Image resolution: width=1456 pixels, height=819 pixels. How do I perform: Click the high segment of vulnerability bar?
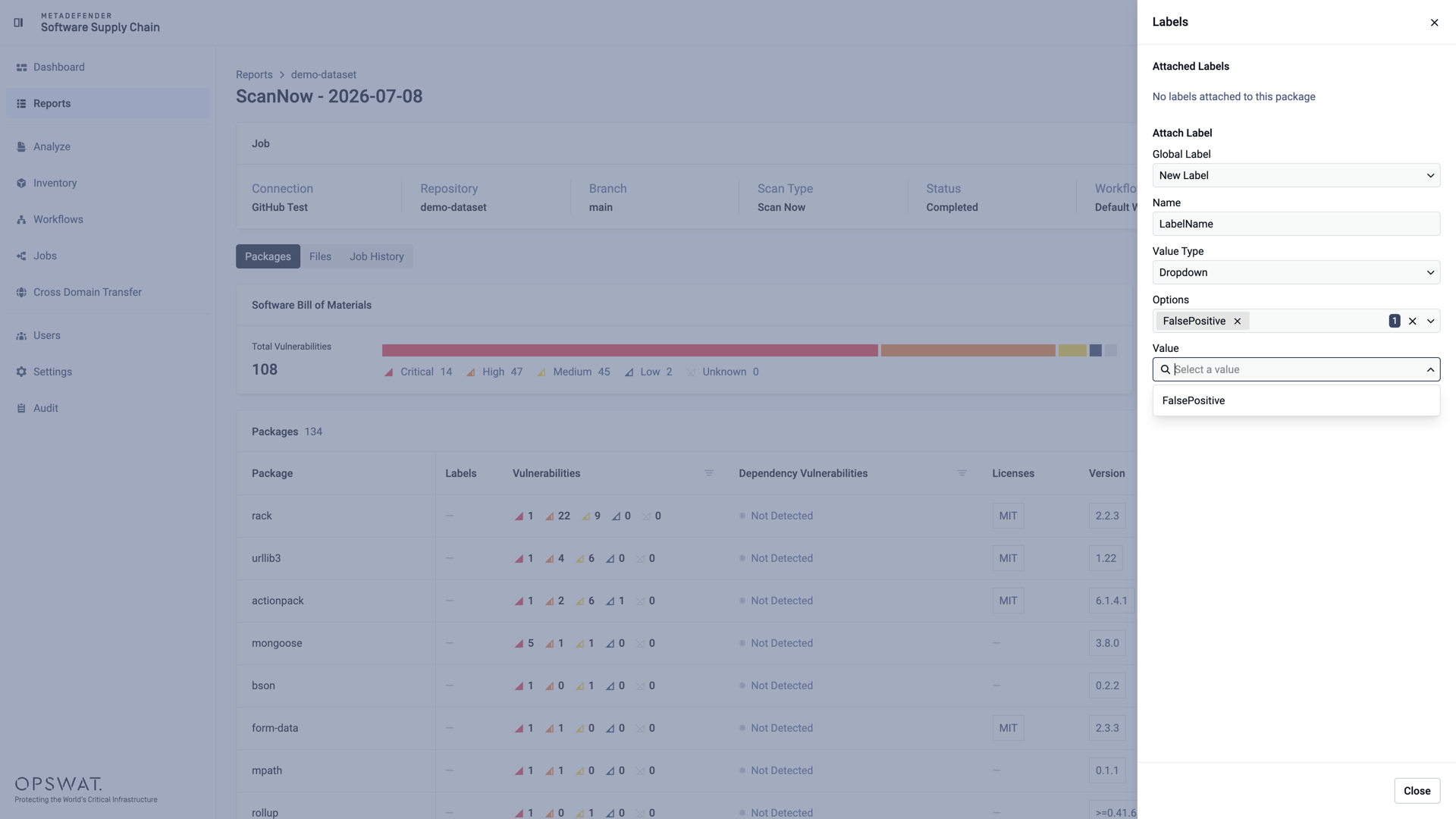pyautogui.click(x=968, y=350)
